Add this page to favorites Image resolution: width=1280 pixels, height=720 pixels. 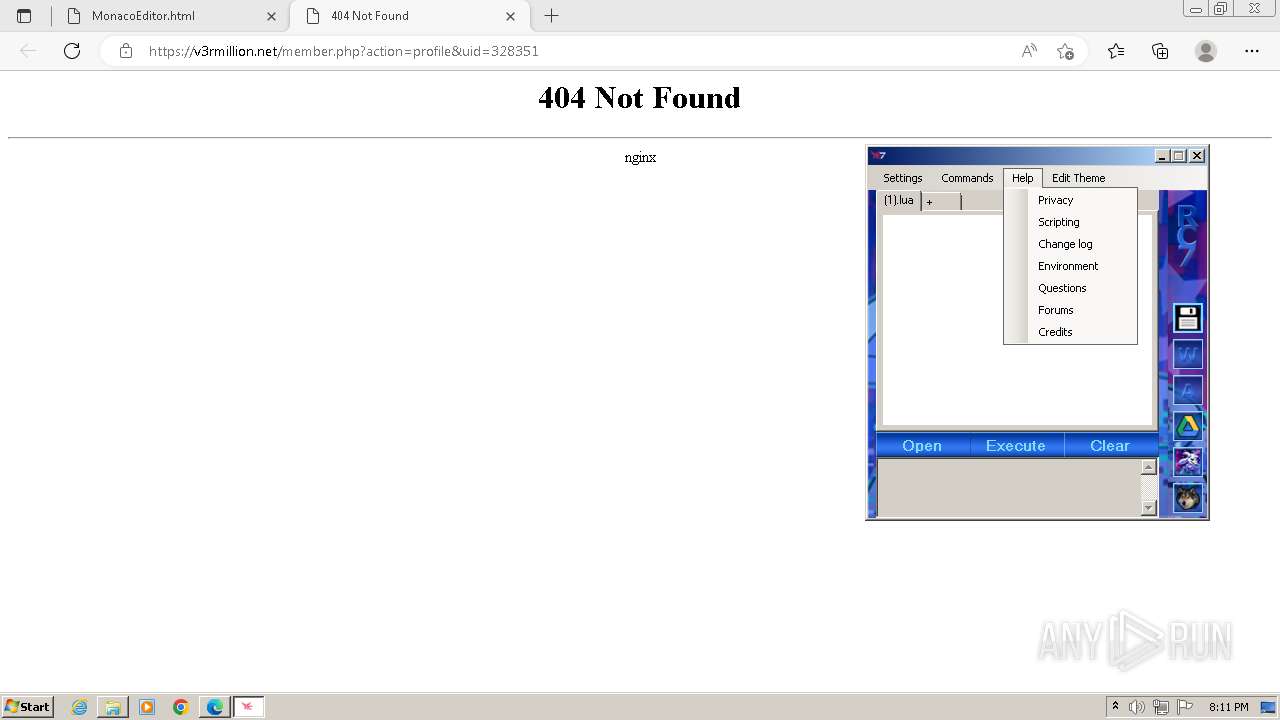tap(1065, 51)
